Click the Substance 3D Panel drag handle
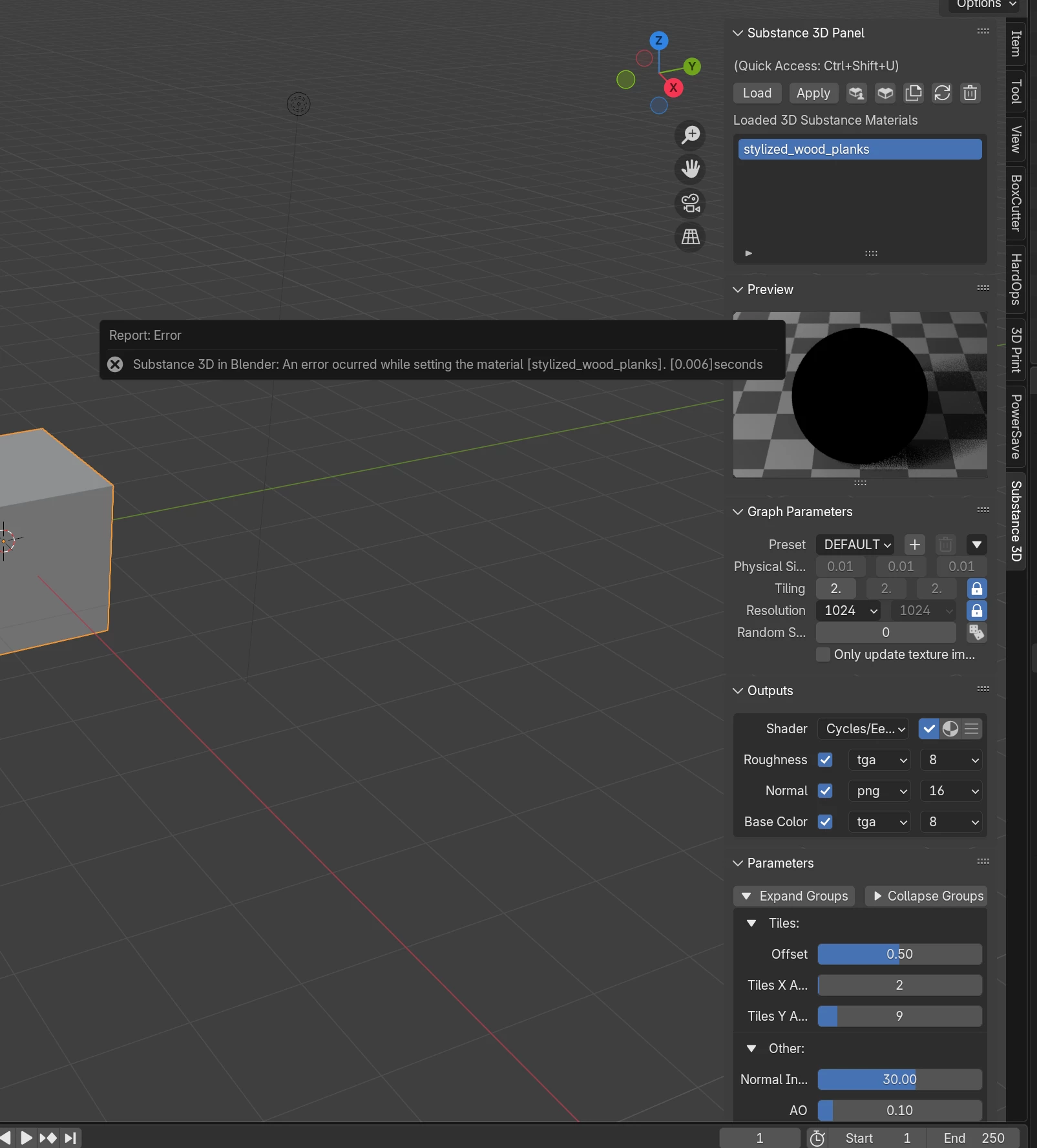The image size is (1037, 1148). tap(983, 31)
